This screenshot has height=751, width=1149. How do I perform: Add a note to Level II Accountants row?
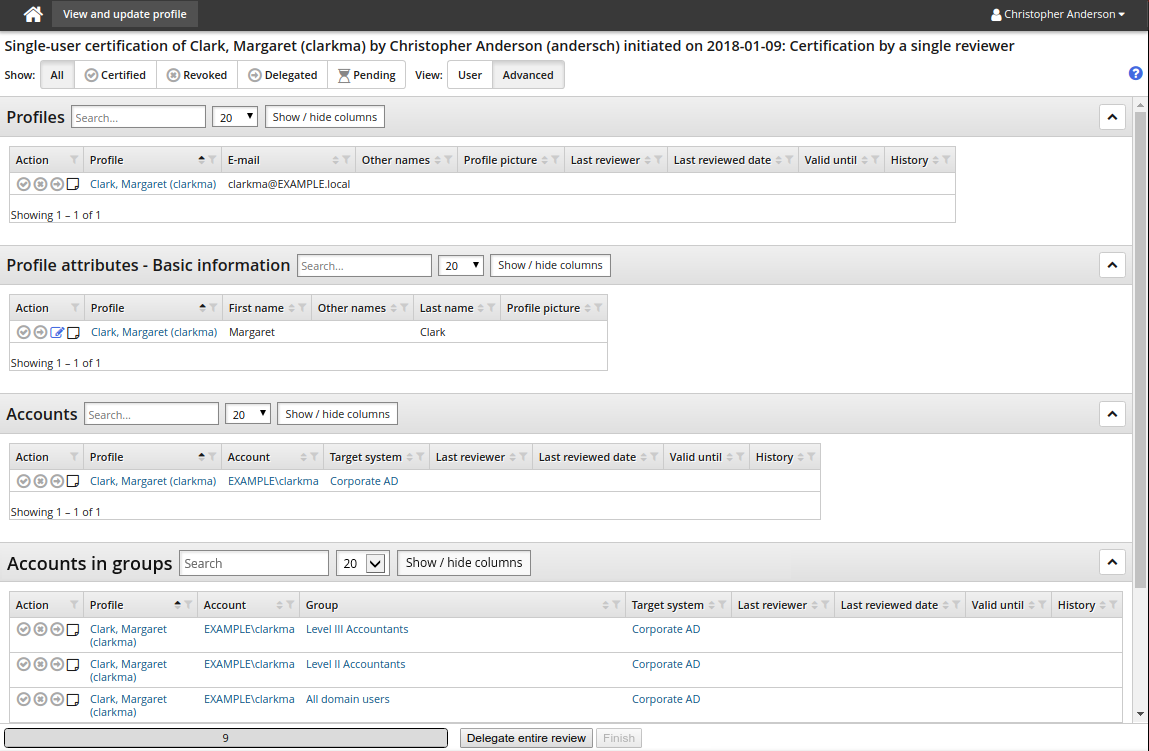73,665
